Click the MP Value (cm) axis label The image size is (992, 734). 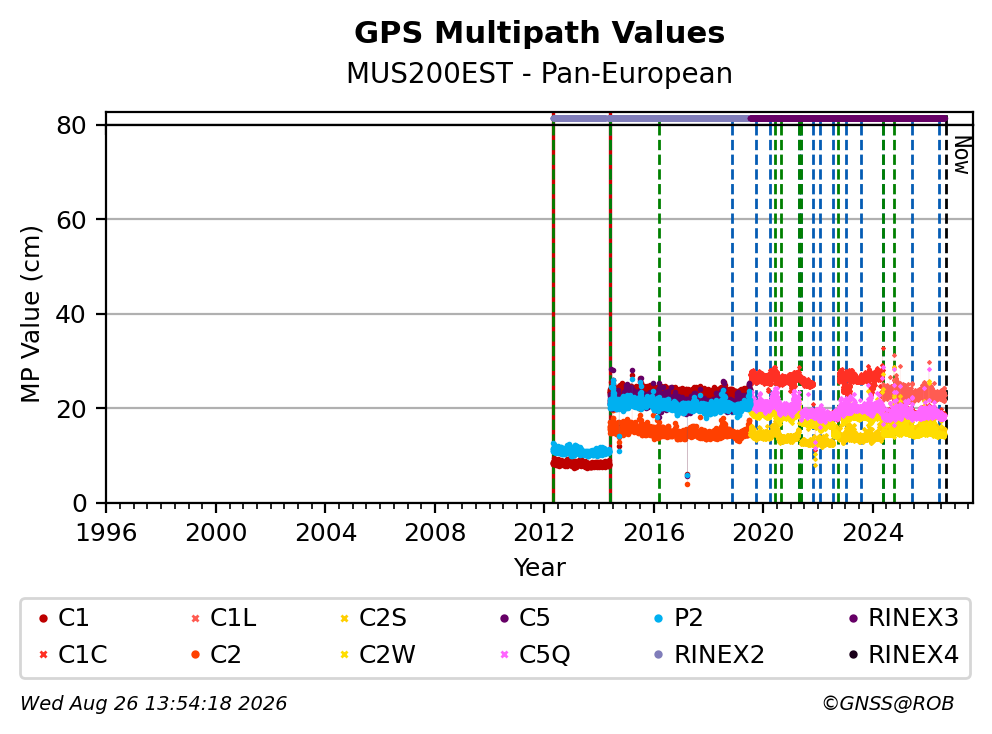click(x=30, y=314)
